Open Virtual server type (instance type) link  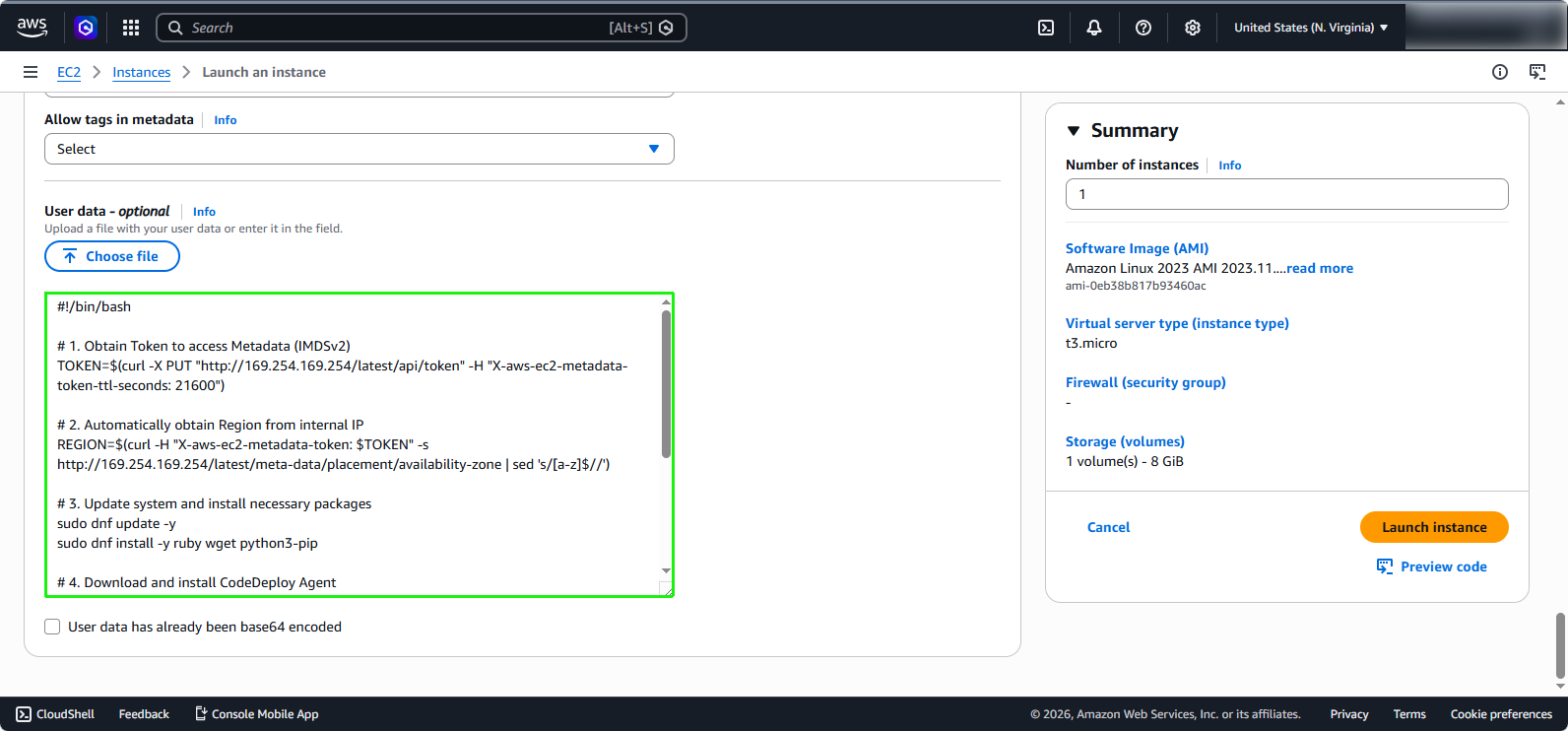click(x=1177, y=323)
